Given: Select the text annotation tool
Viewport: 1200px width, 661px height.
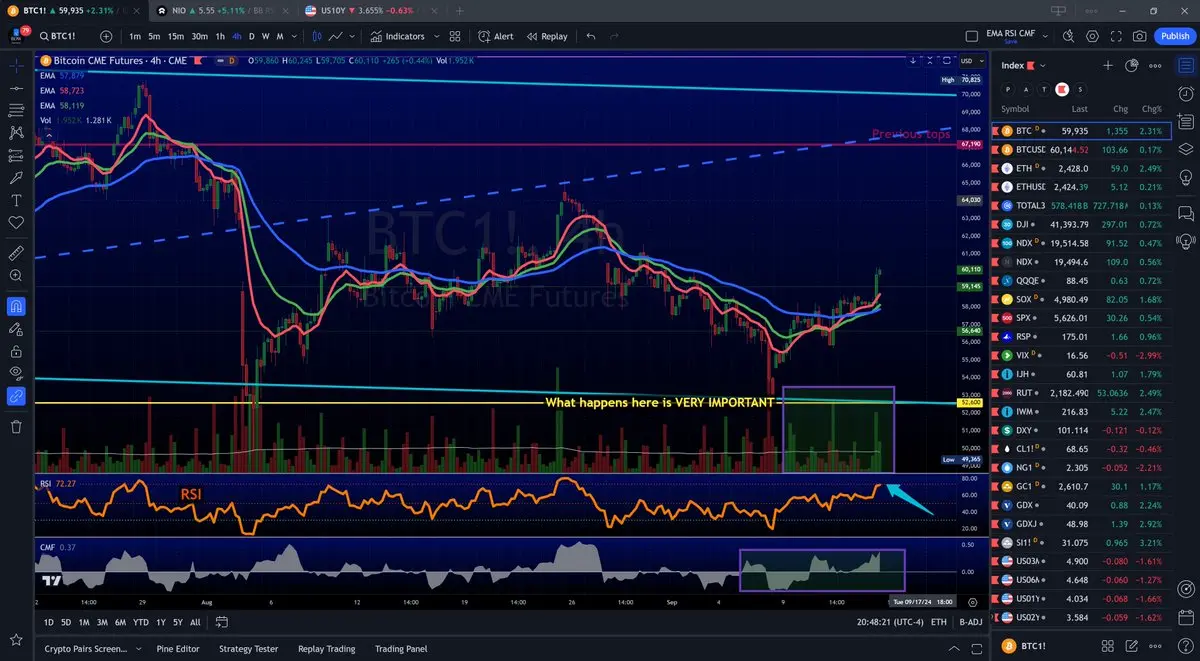Looking at the screenshot, I should [16, 199].
